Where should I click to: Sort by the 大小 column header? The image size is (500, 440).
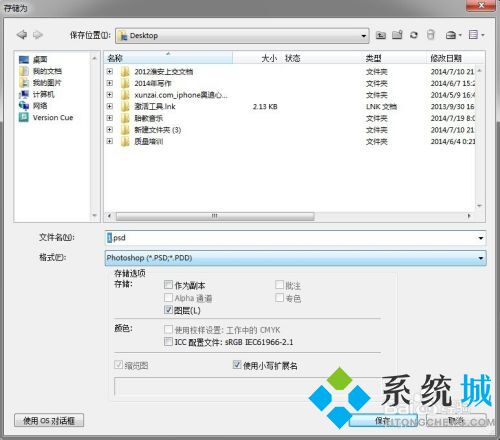(x=257, y=58)
